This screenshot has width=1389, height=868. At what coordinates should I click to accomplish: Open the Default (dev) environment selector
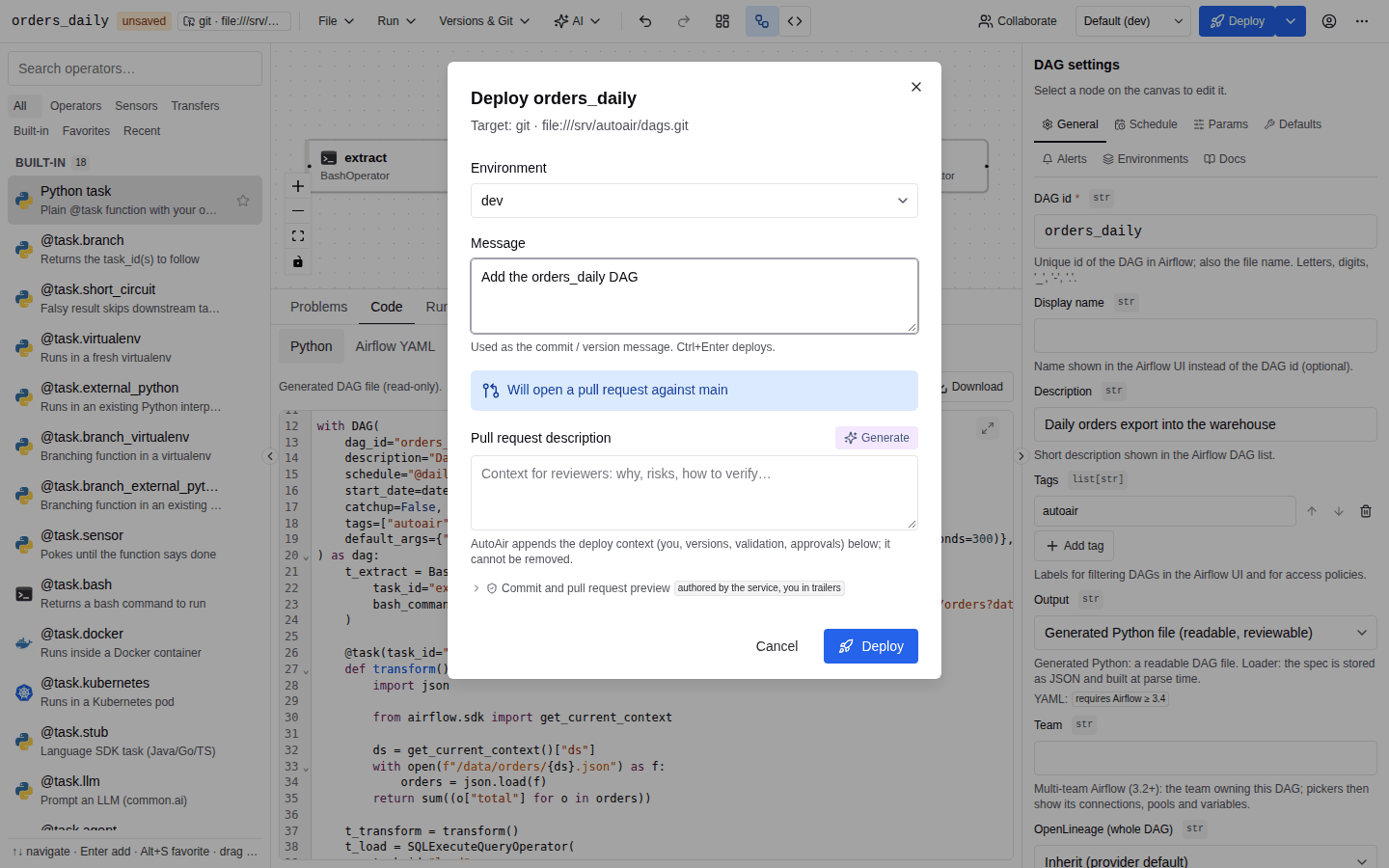(x=1133, y=21)
